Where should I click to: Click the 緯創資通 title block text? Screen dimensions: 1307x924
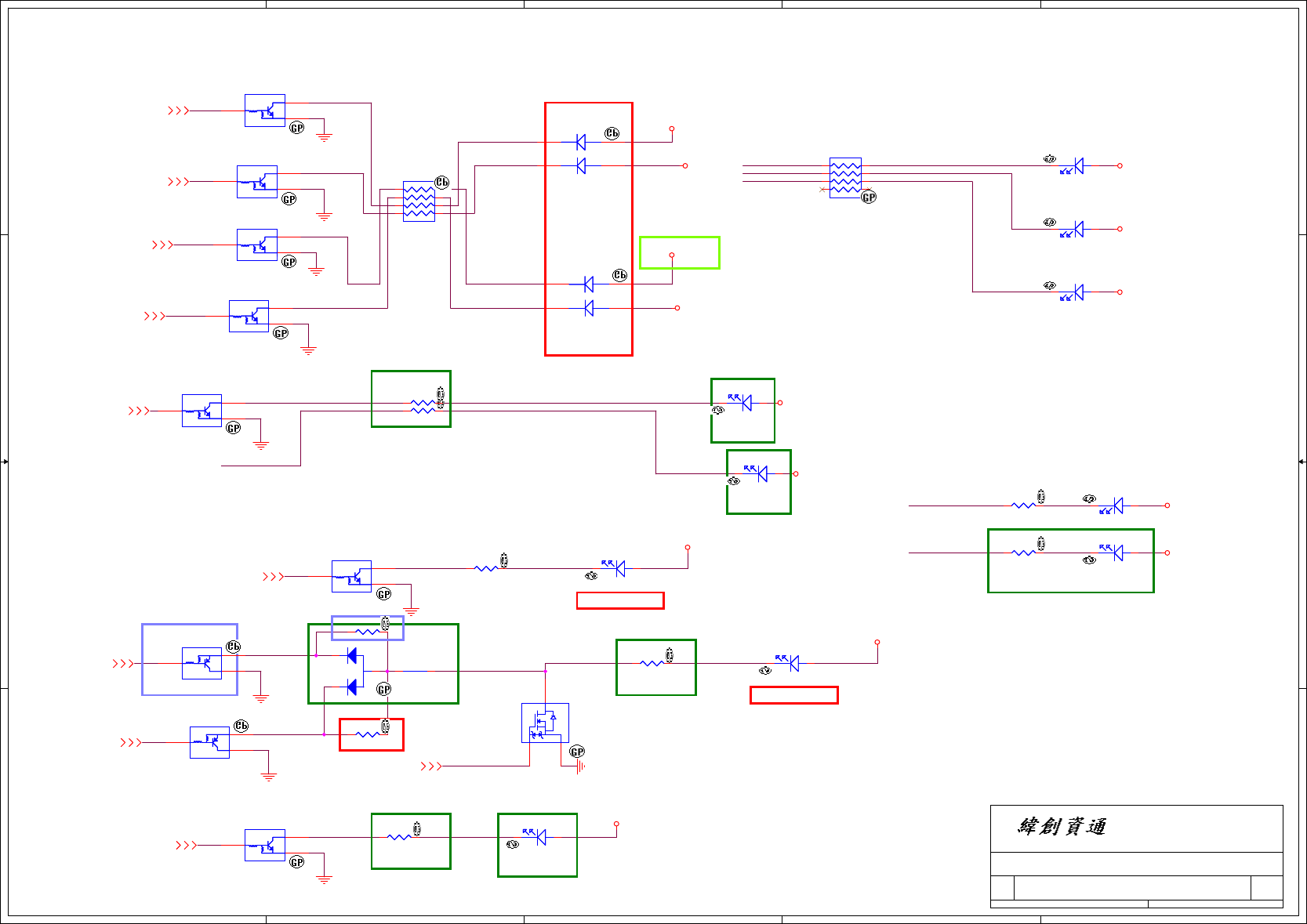(x=1062, y=827)
